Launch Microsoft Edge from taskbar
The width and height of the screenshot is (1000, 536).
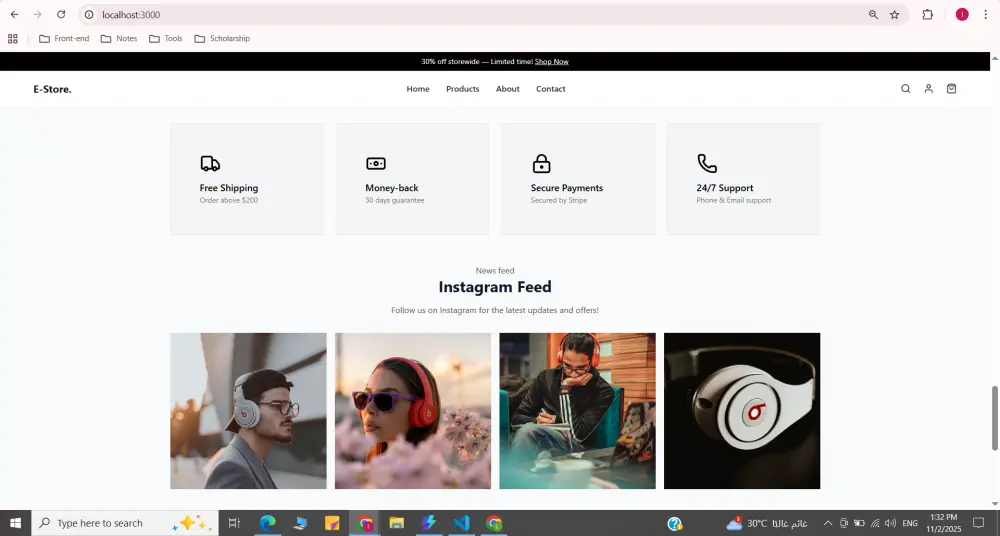(x=267, y=523)
